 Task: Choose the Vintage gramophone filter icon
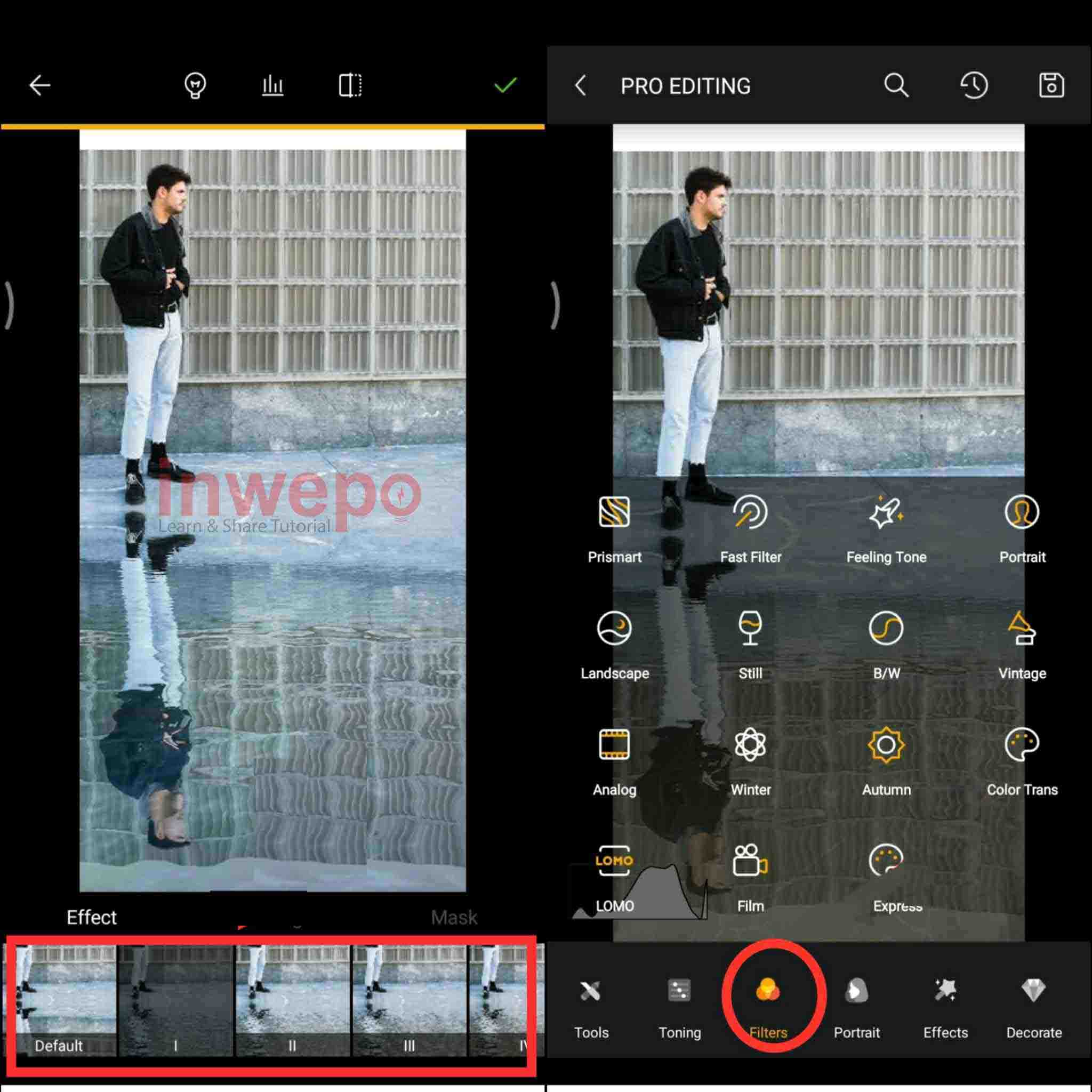coord(1021,629)
